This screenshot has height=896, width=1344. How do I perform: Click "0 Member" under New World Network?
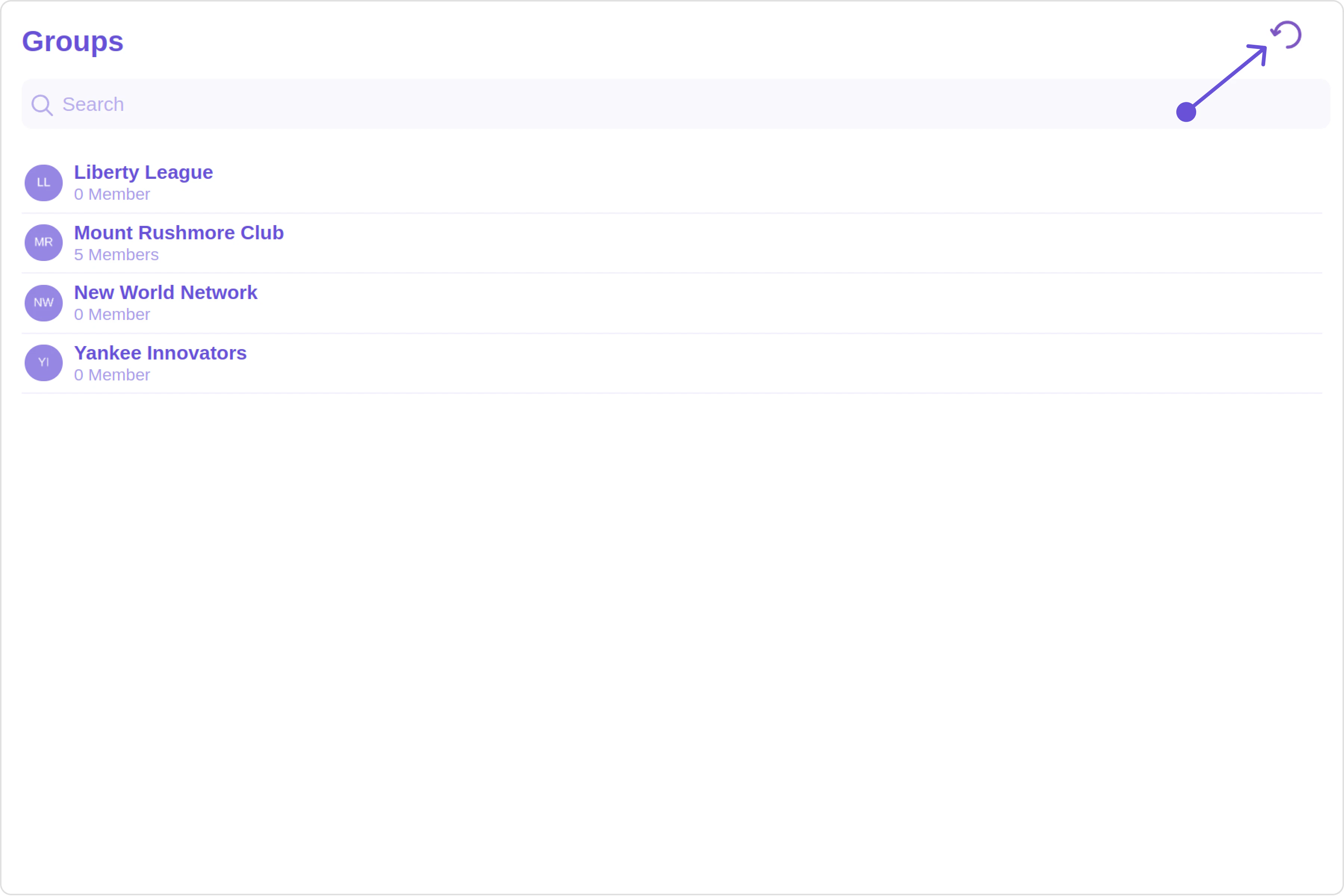click(112, 315)
